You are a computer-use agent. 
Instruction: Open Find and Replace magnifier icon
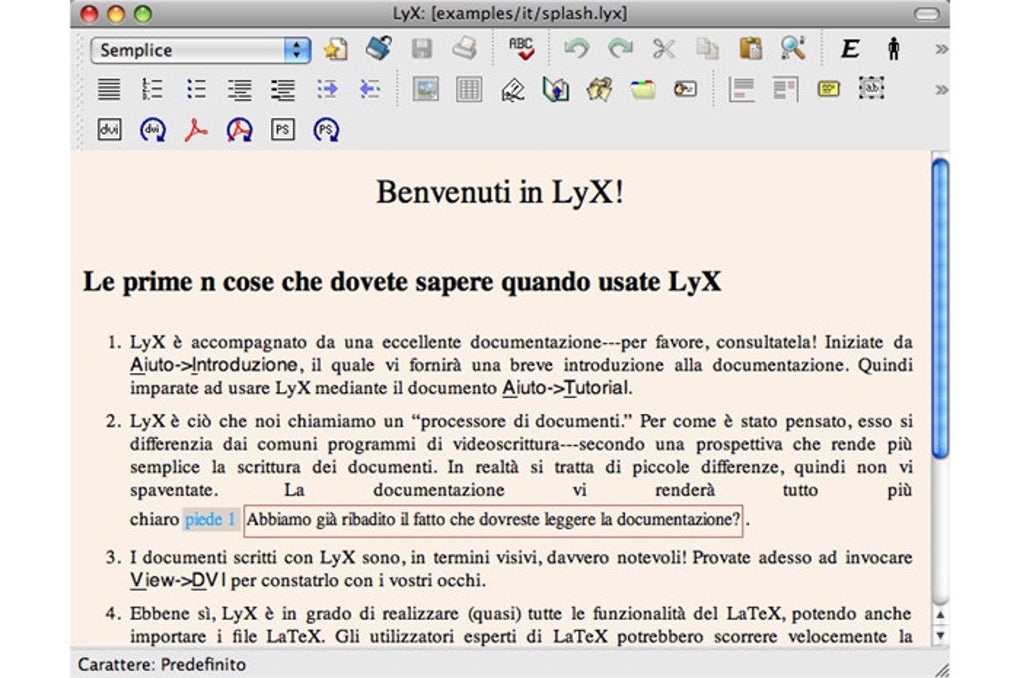pos(793,48)
